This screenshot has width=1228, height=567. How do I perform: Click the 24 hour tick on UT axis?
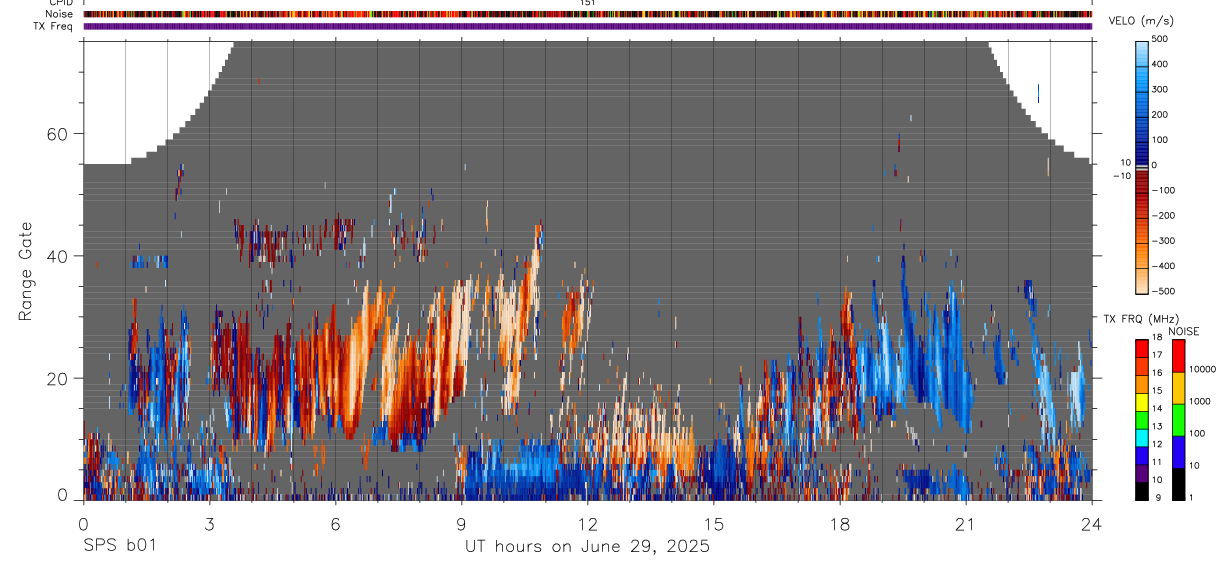[x=1091, y=522]
